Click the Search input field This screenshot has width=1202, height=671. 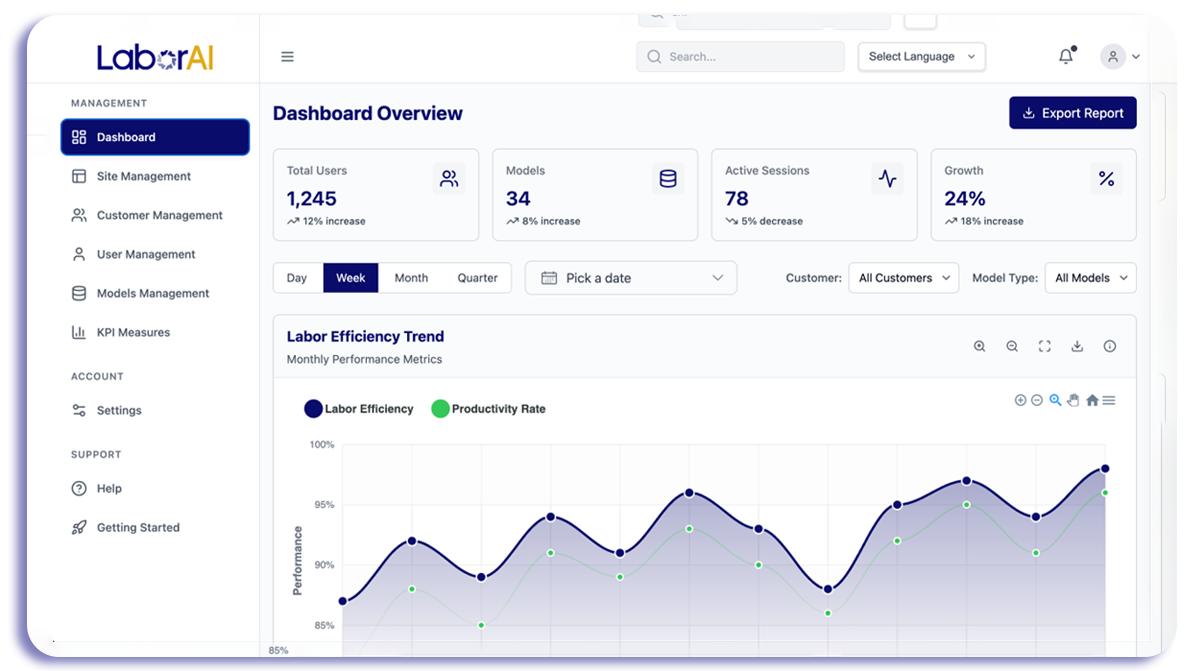coord(741,57)
